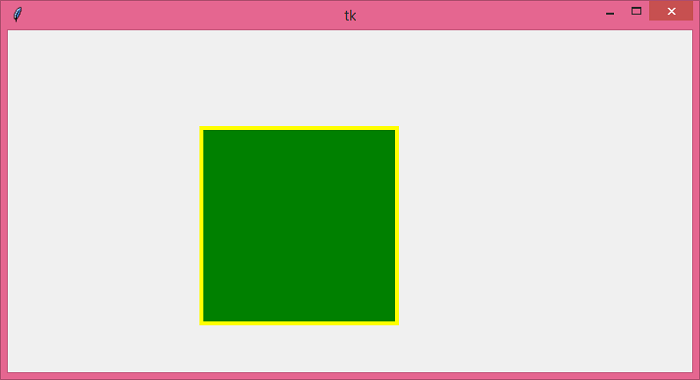Screen dimensions: 700x380
Task: Click the left yellow border of the square
Action: tap(201, 225)
